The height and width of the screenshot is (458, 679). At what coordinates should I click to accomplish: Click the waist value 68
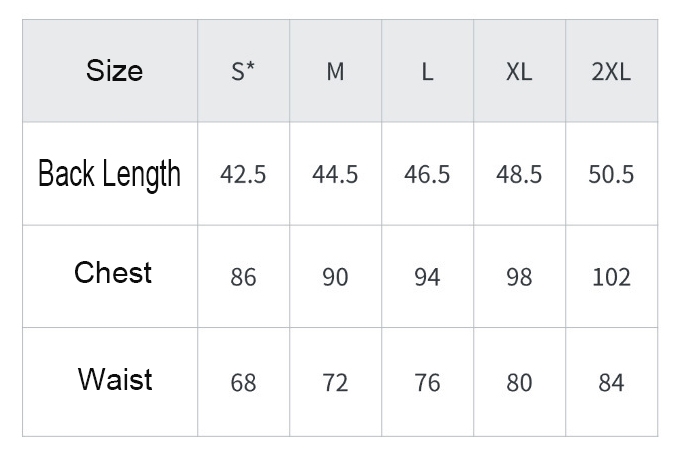point(243,382)
